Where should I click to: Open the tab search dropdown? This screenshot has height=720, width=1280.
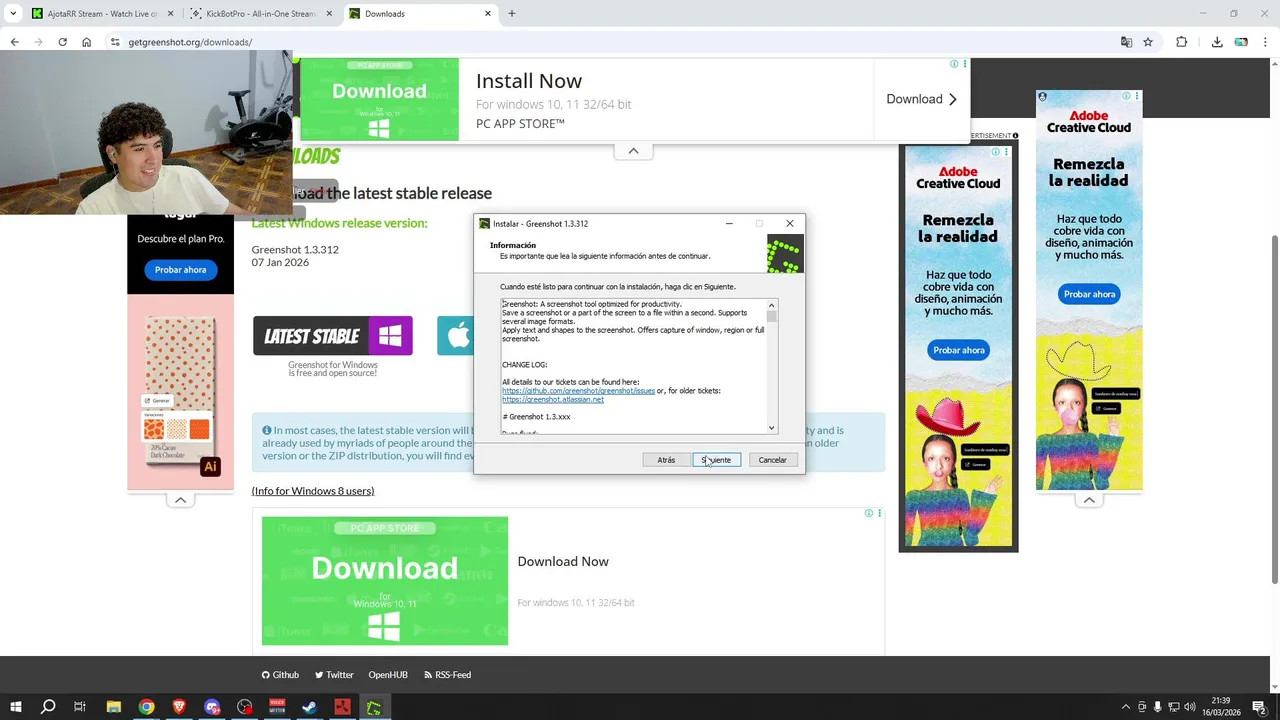pyautogui.click(x=13, y=14)
